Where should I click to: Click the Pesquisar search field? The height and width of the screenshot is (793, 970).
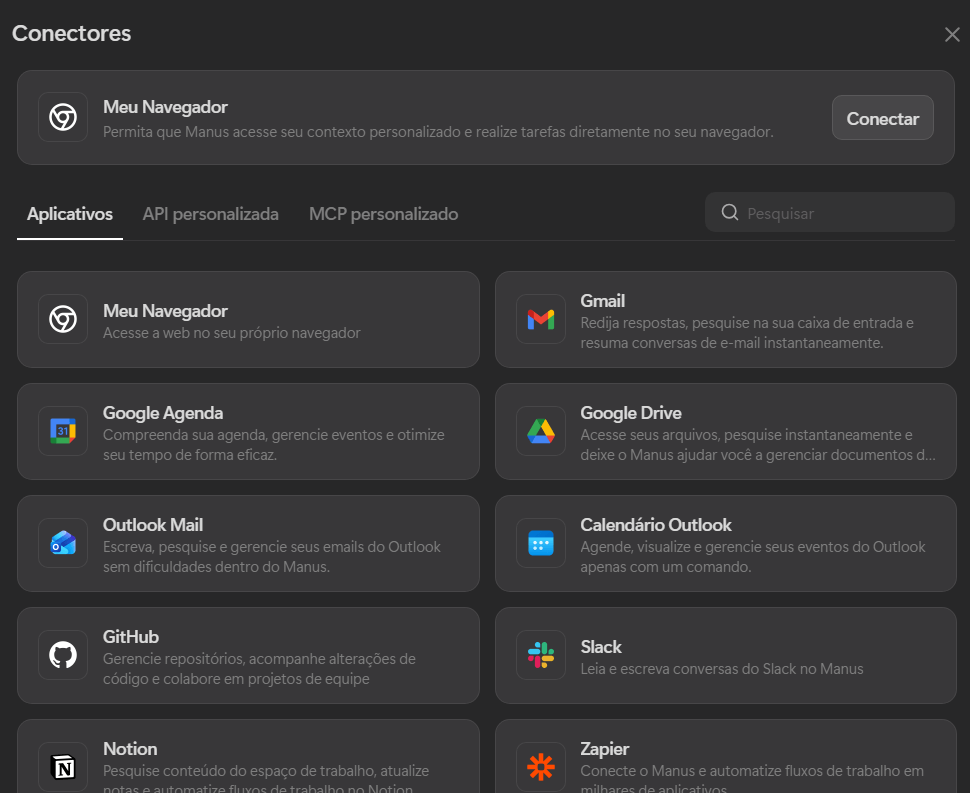point(830,212)
